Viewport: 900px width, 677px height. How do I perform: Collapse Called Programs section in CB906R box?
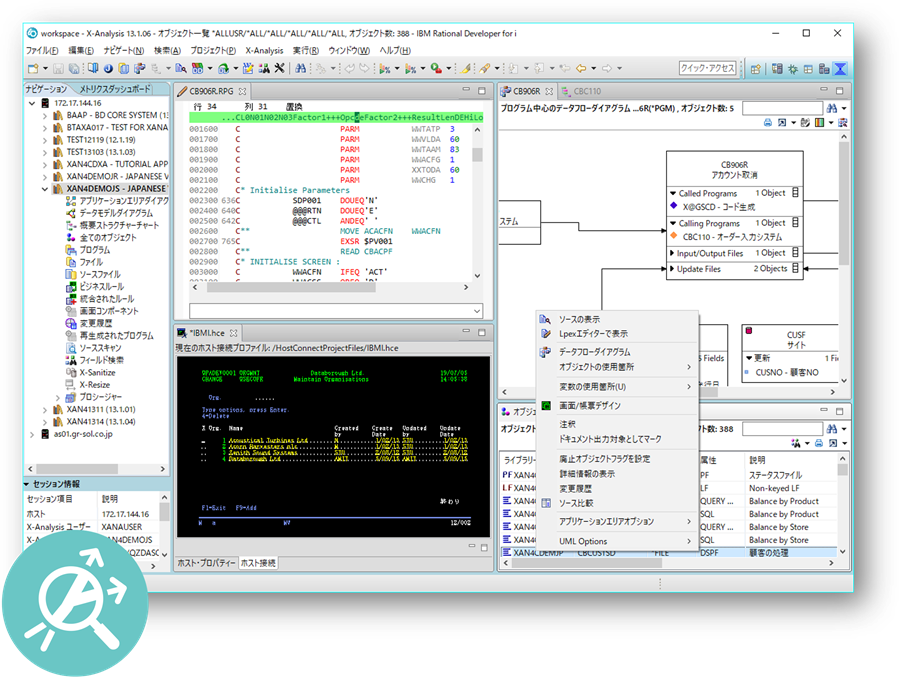coord(673,194)
